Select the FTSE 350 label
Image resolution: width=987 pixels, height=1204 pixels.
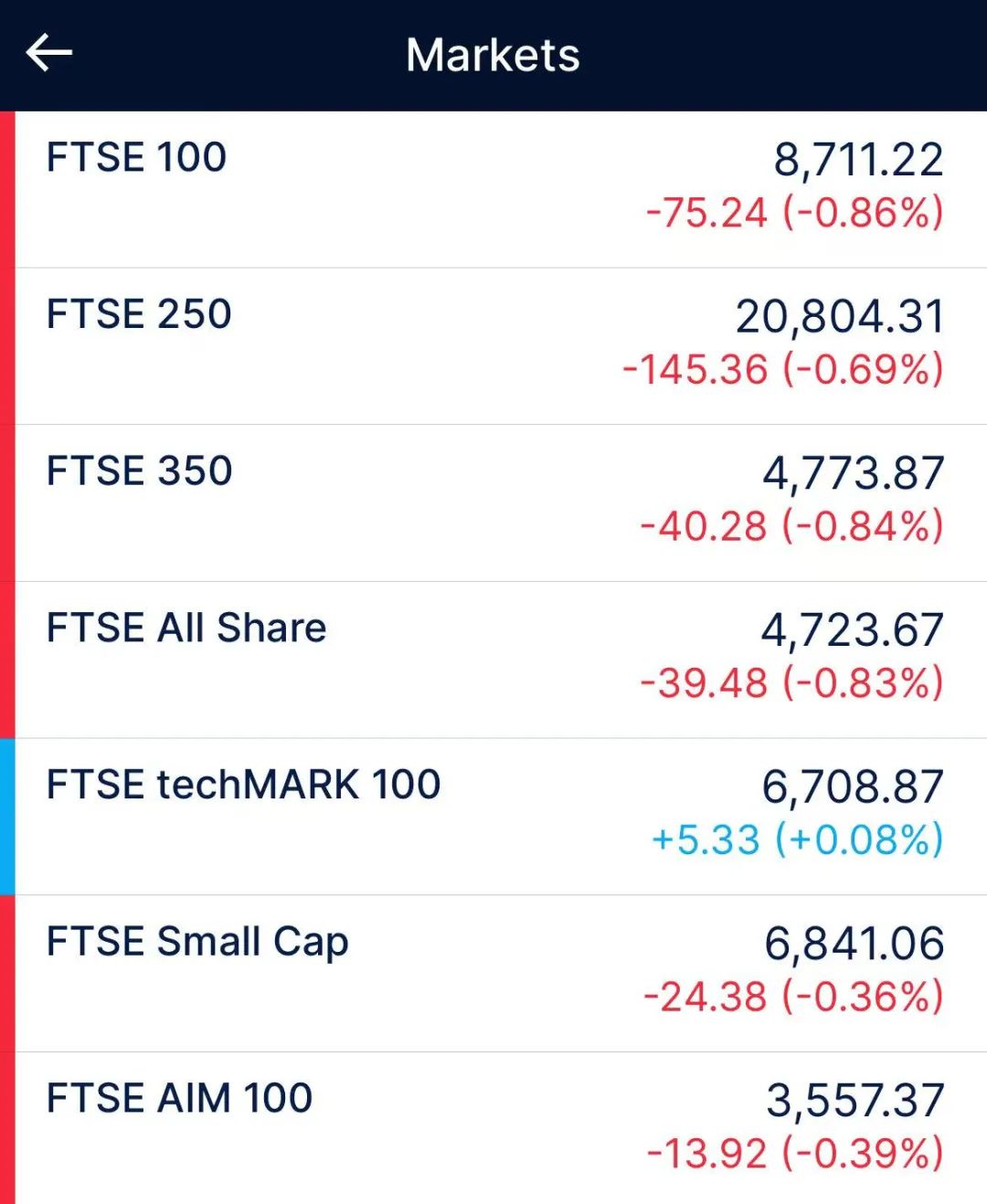click(139, 471)
